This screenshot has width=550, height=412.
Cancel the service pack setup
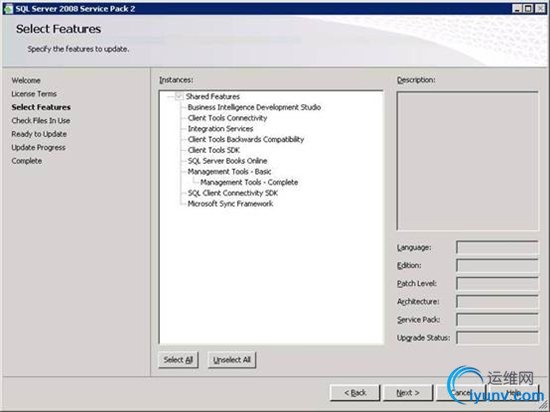tap(461, 393)
